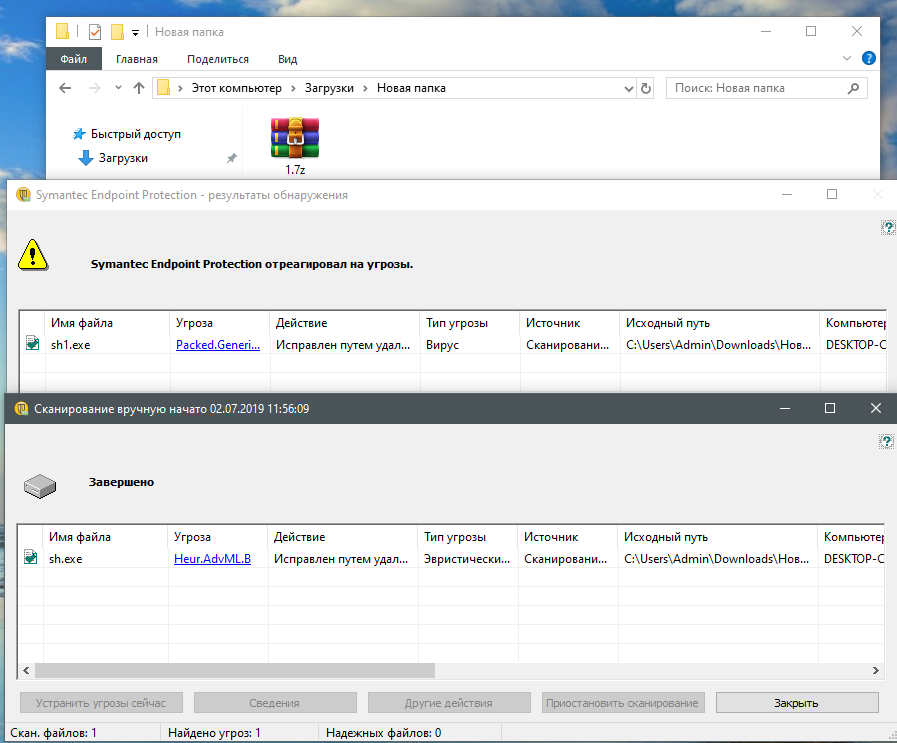Switch to the Главная ribbon tab
This screenshot has height=743, width=897.
tap(137, 59)
